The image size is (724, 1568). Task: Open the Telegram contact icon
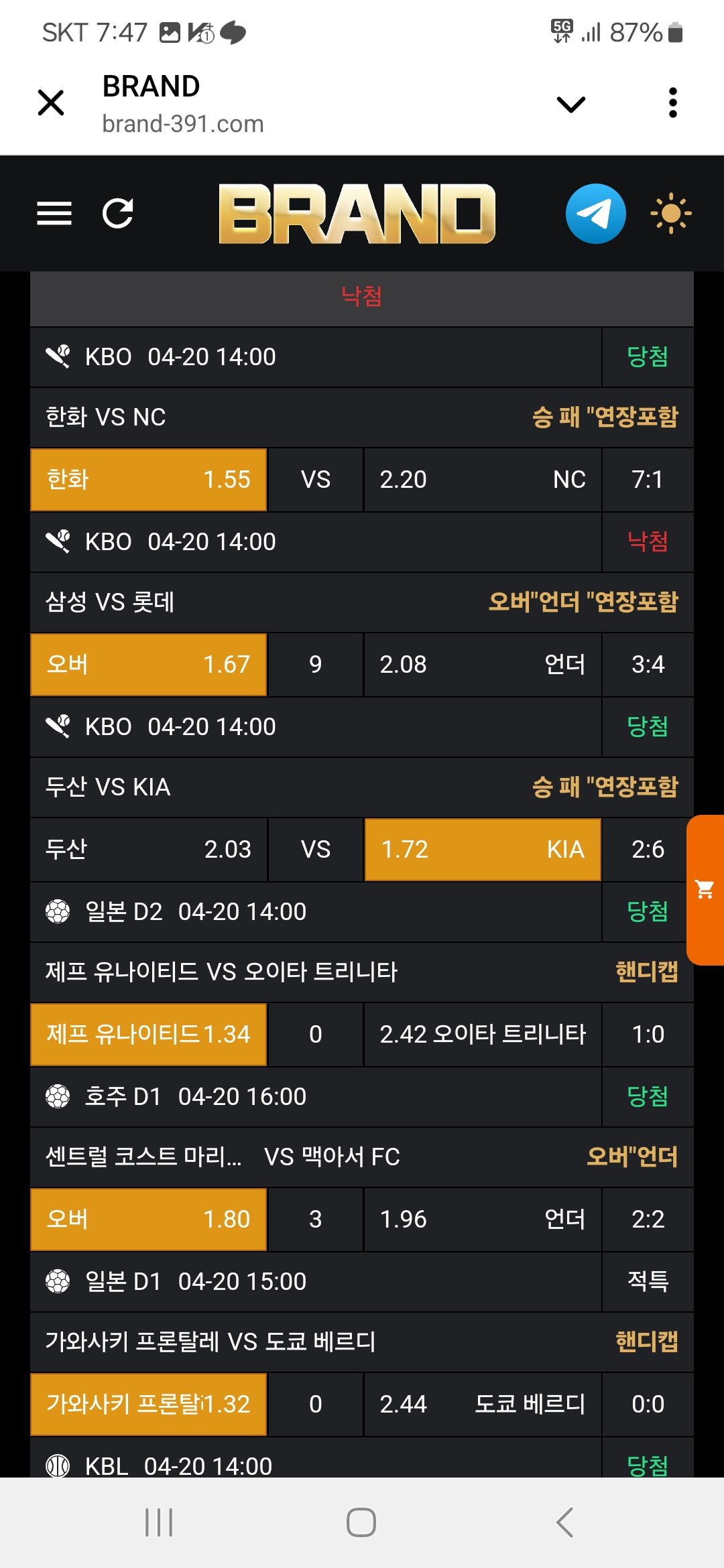(595, 214)
